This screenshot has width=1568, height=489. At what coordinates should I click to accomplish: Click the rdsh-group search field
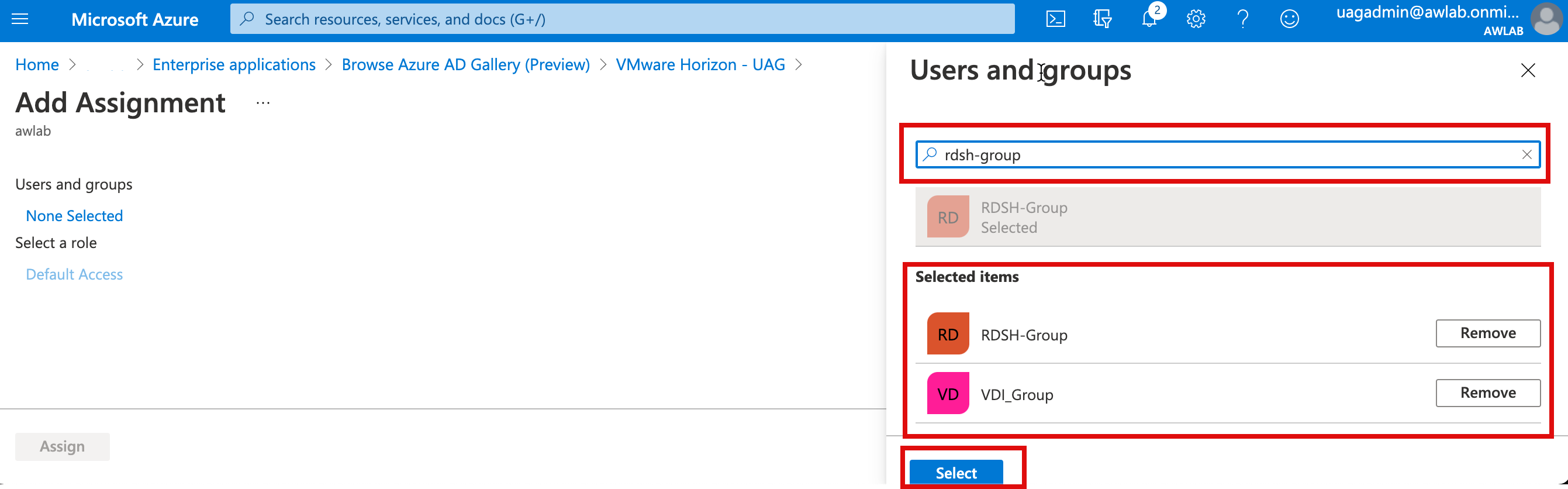1217,154
